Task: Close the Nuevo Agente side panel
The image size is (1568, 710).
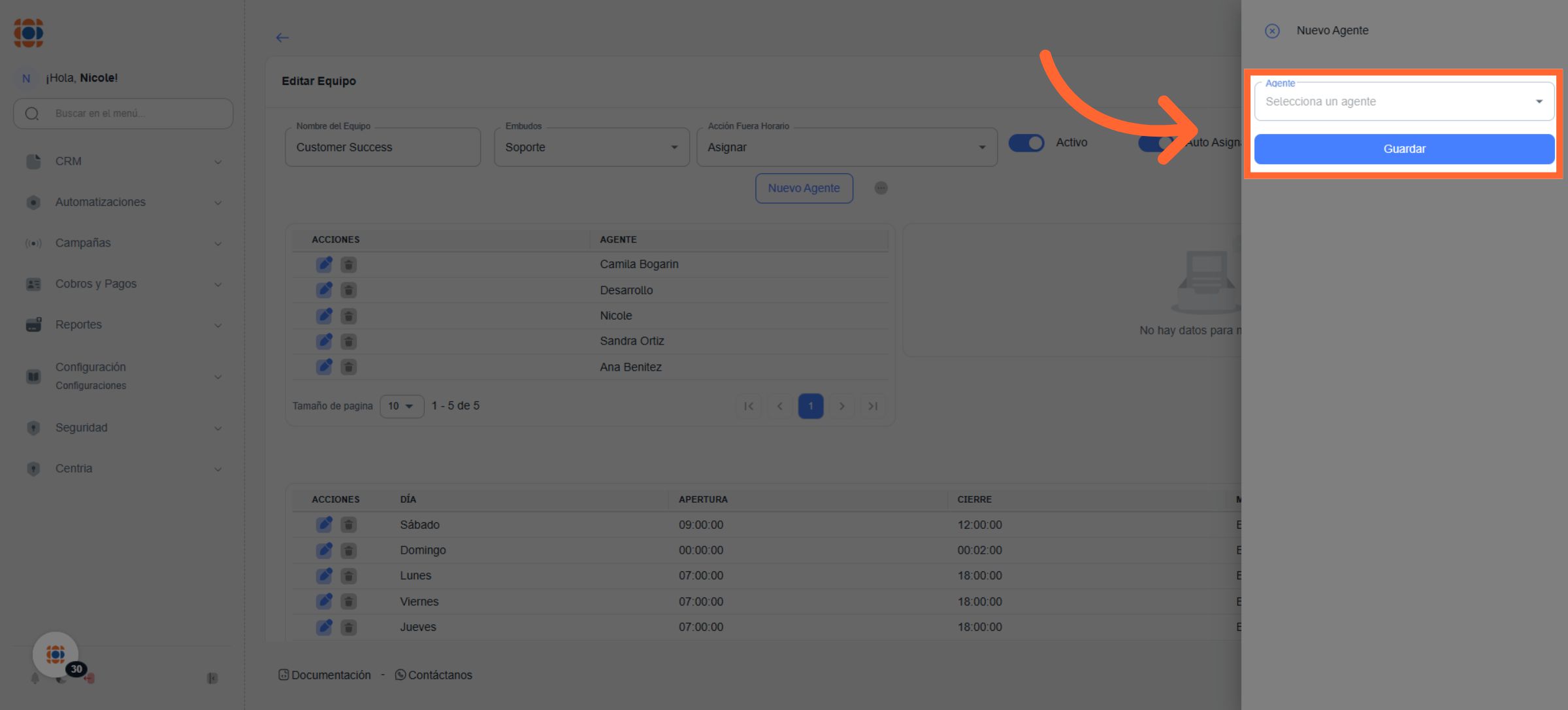Action: click(1271, 31)
